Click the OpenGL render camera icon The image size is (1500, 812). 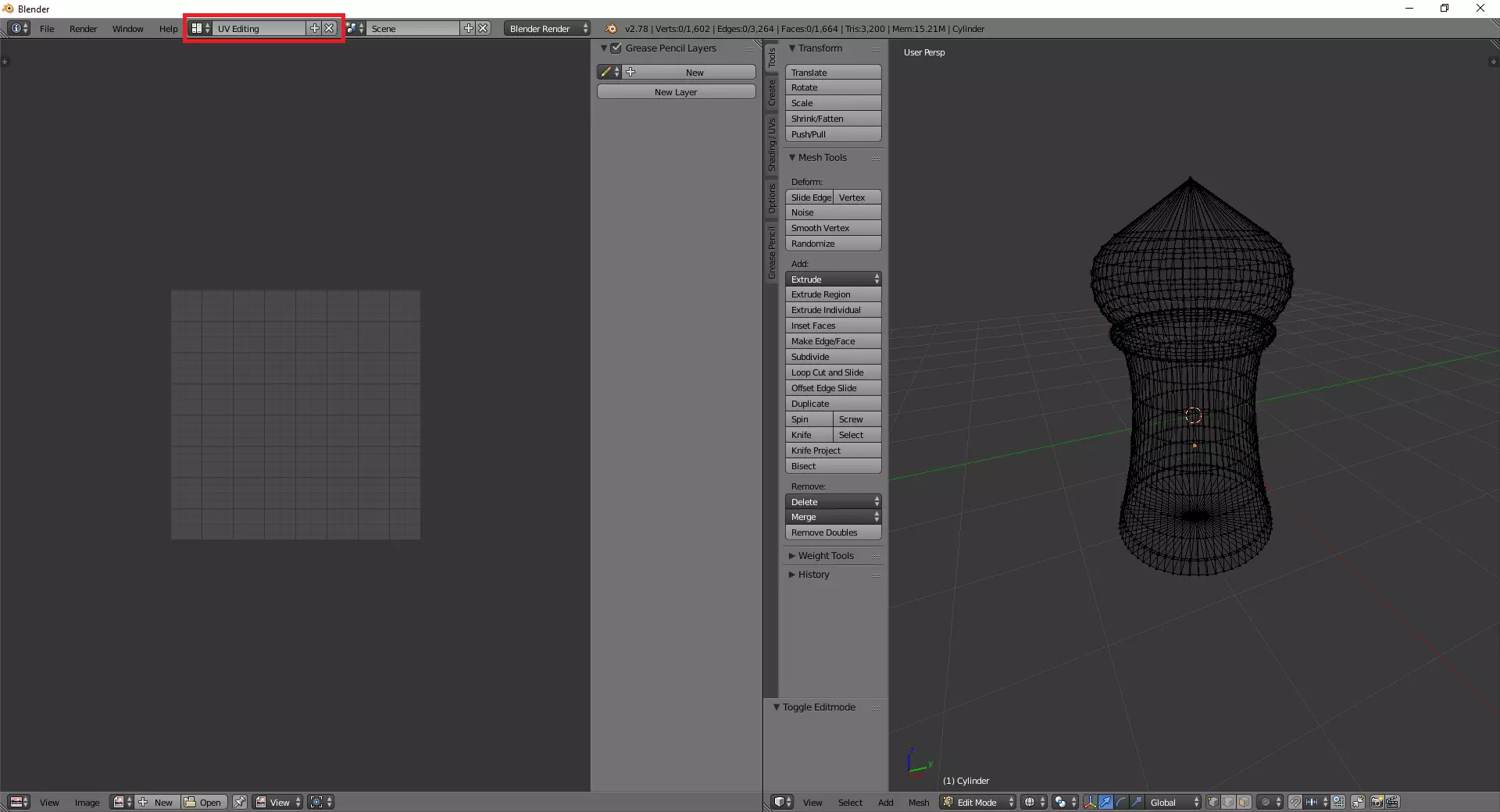[1377, 802]
